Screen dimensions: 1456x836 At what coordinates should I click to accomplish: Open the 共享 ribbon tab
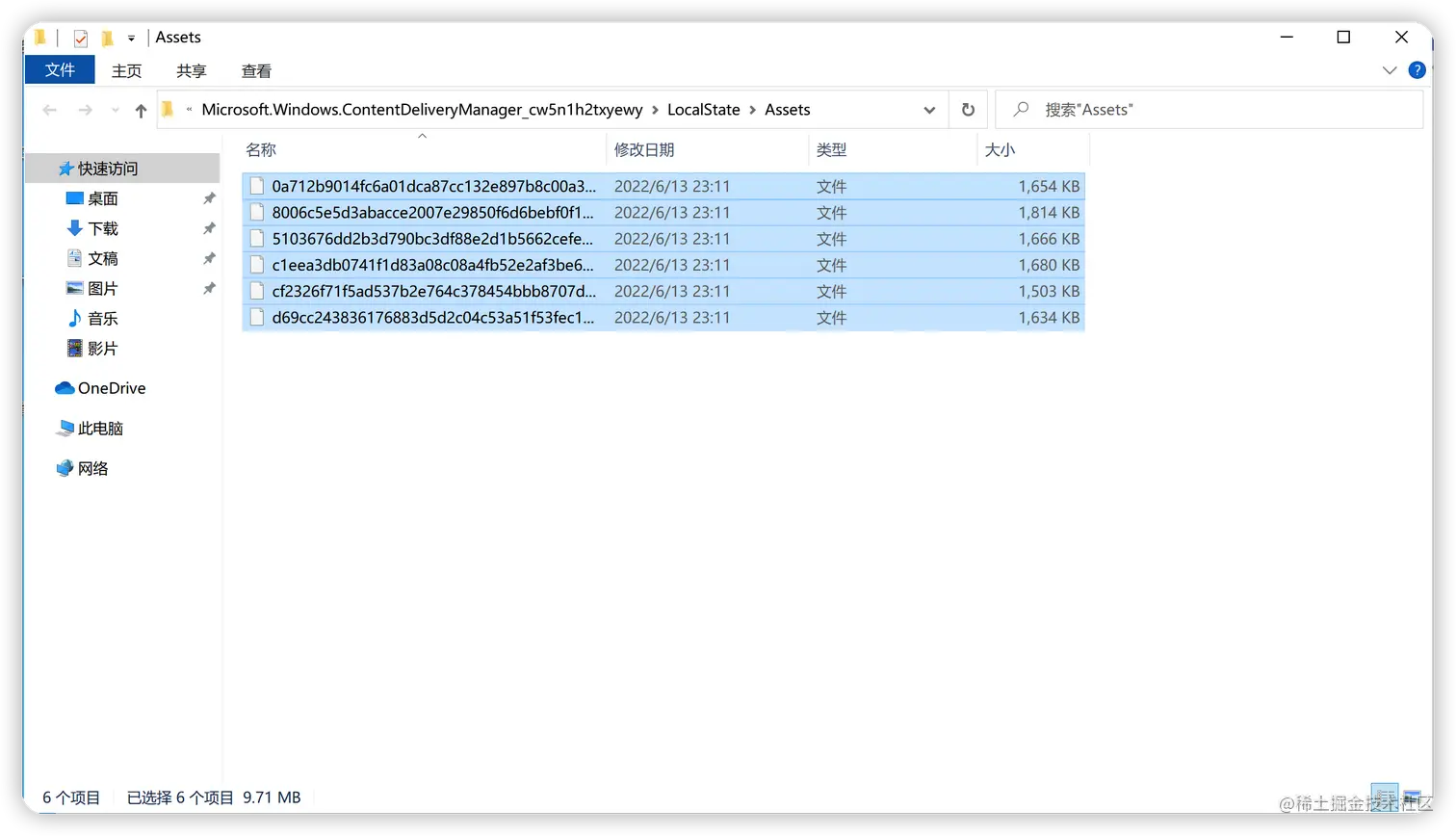(191, 71)
